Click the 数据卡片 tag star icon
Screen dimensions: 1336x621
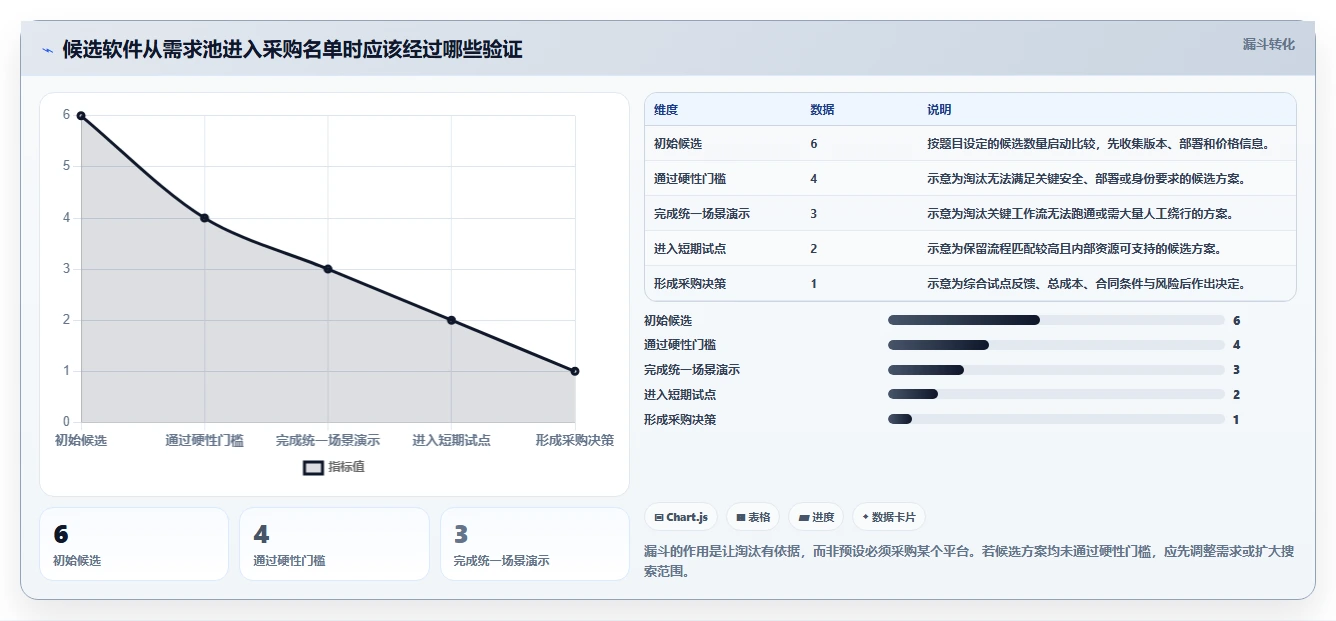pyautogui.click(x=865, y=517)
